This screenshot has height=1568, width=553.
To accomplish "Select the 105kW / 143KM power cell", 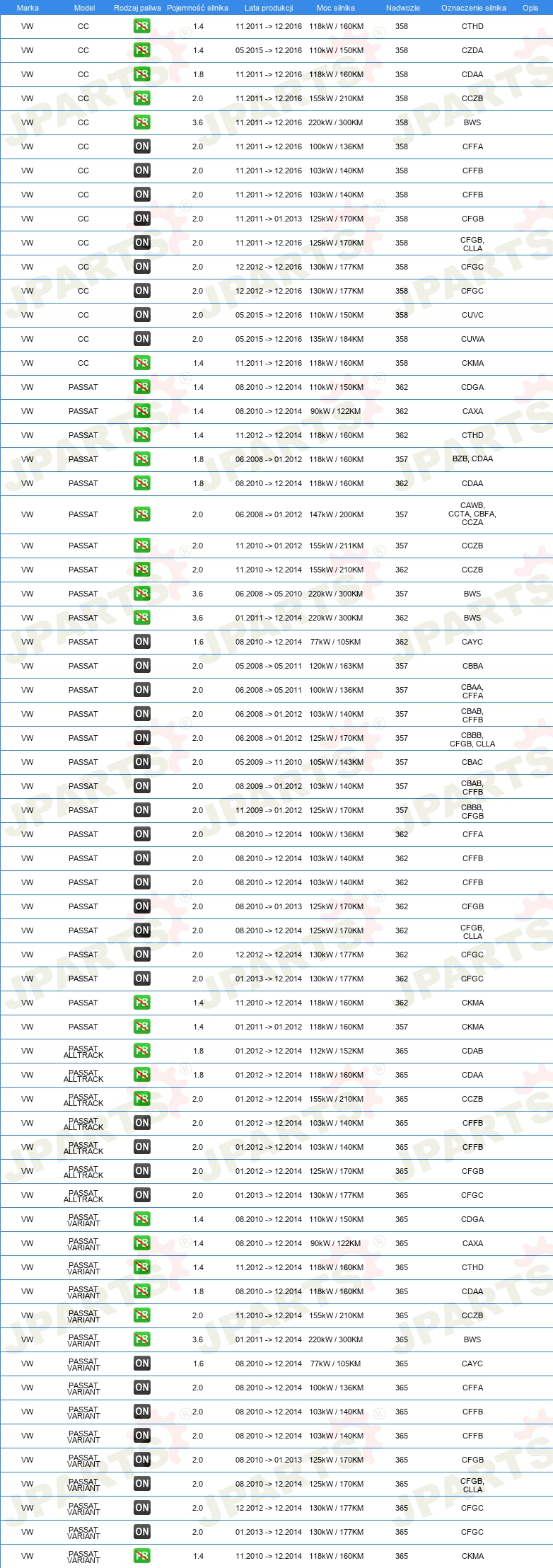I will pyautogui.click(x=336, y=762).
